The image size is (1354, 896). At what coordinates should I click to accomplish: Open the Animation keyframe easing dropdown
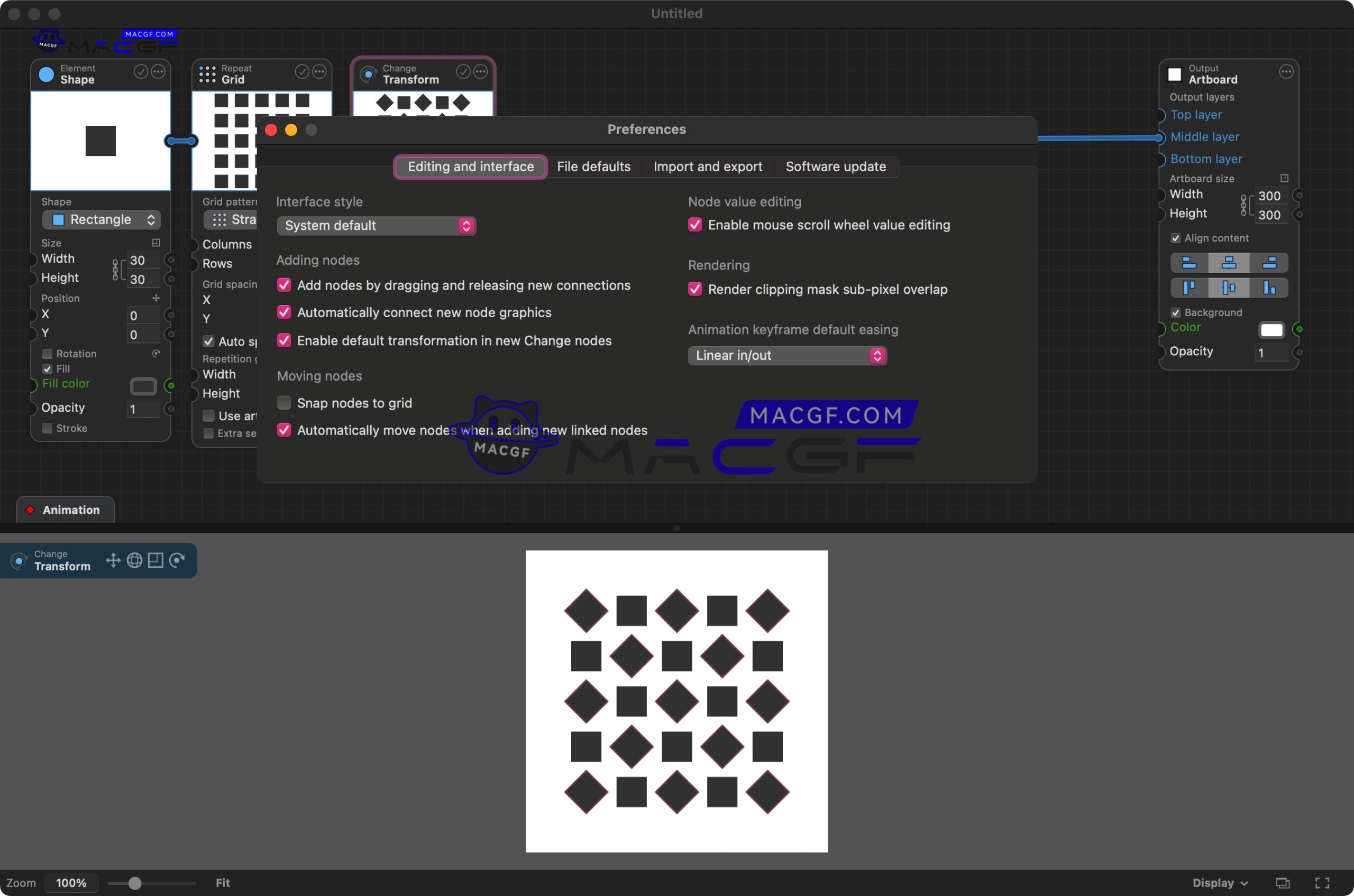(787, 355)
